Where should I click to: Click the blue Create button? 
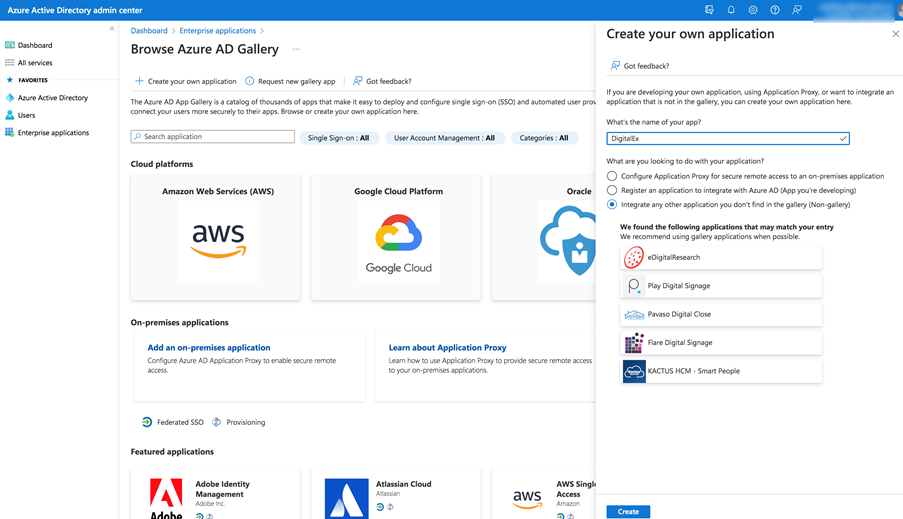pos(628,511)
